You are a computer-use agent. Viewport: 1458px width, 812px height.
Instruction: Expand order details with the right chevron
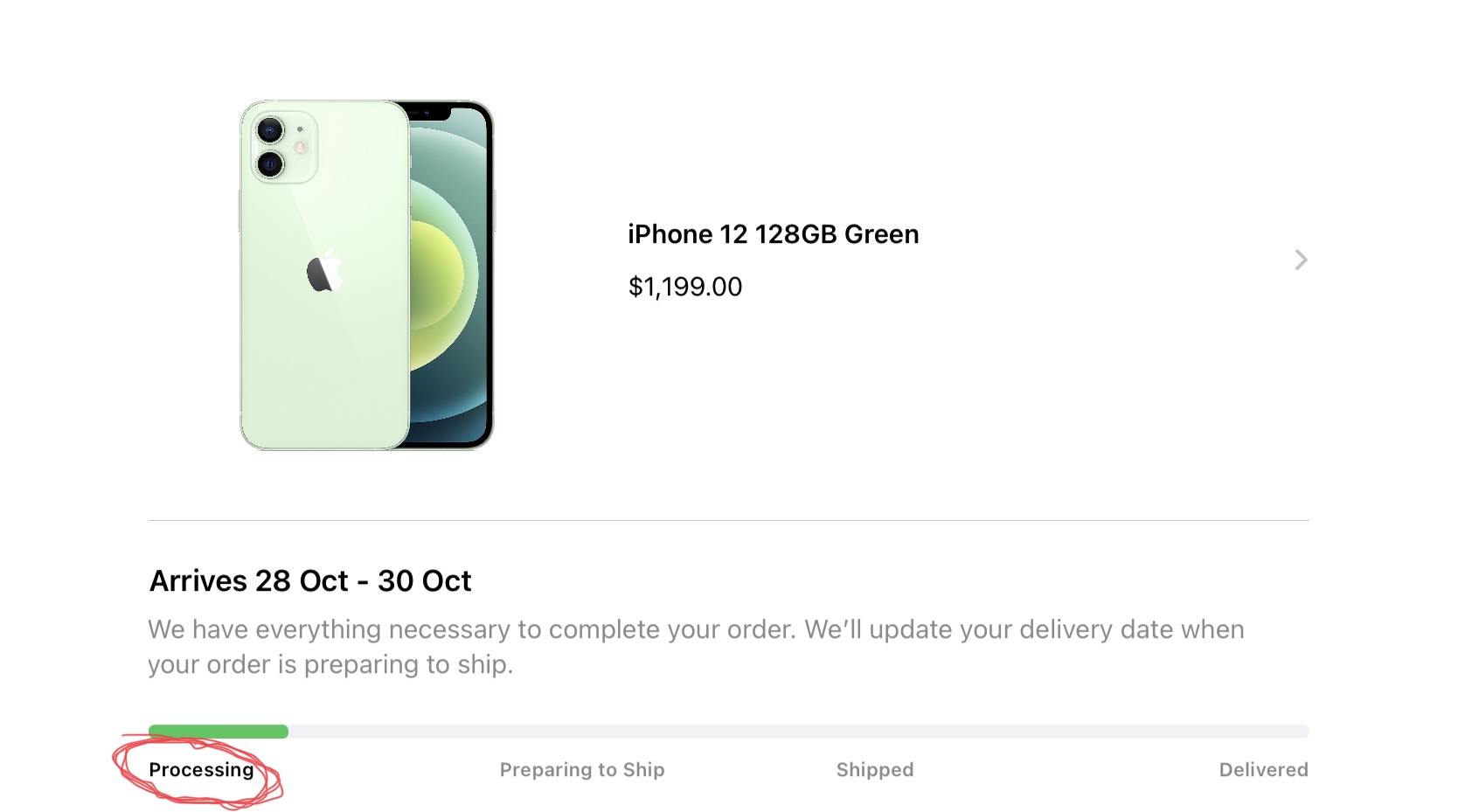[1301, 260]
